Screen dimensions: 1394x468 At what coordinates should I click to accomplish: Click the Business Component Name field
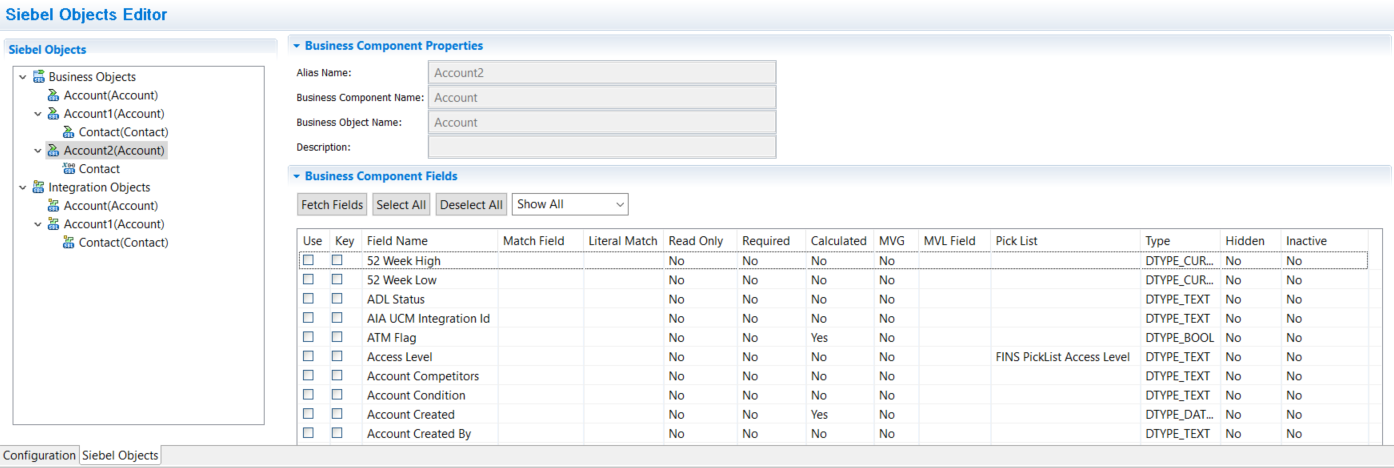click(x=602, y=98)
